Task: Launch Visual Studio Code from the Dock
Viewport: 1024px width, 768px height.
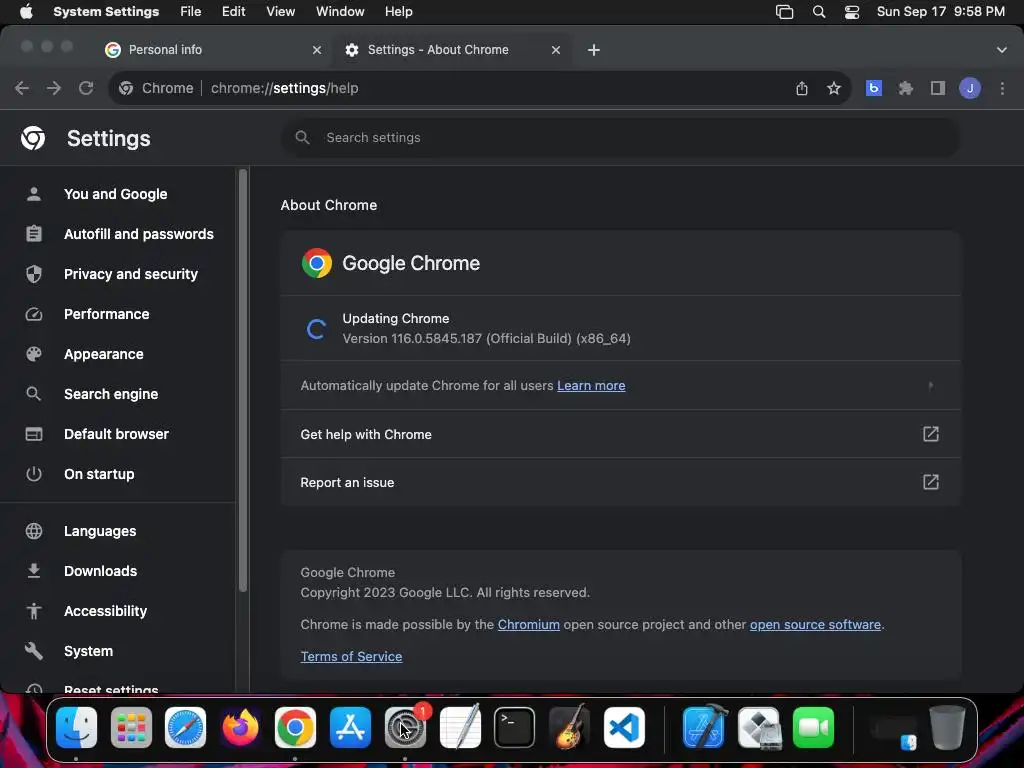Action: tap(624, 728)
